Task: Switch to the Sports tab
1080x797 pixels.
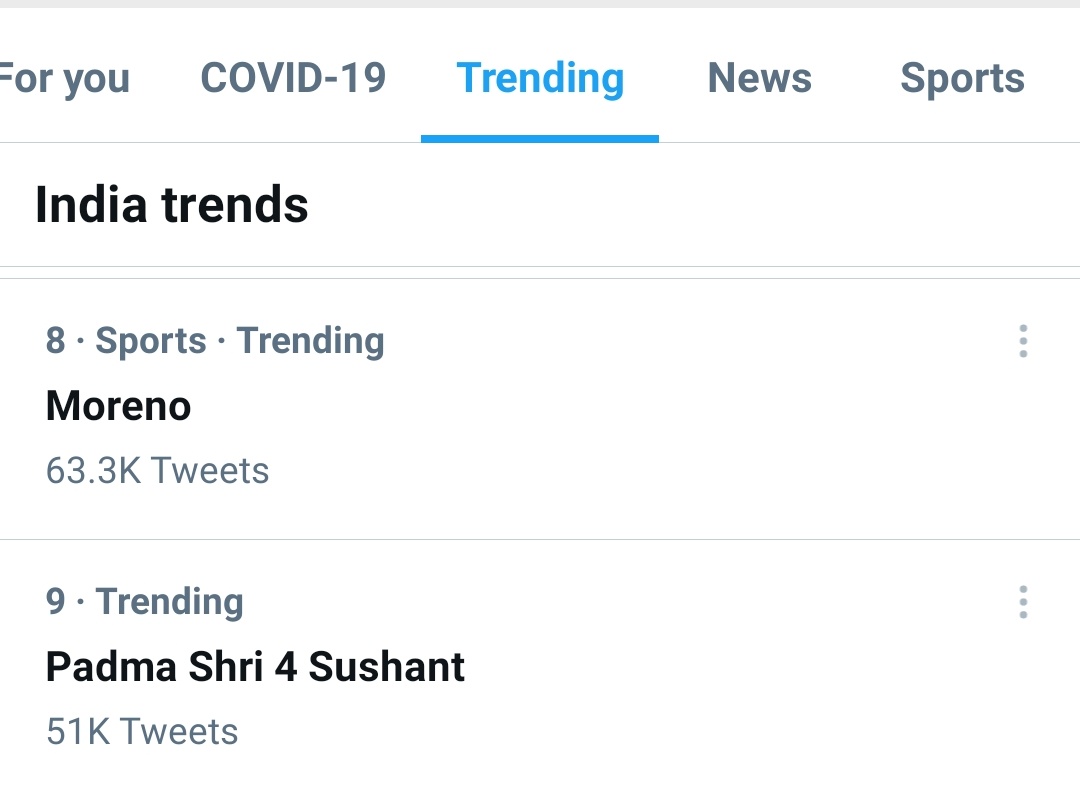Action: click(x=962, y=78)
